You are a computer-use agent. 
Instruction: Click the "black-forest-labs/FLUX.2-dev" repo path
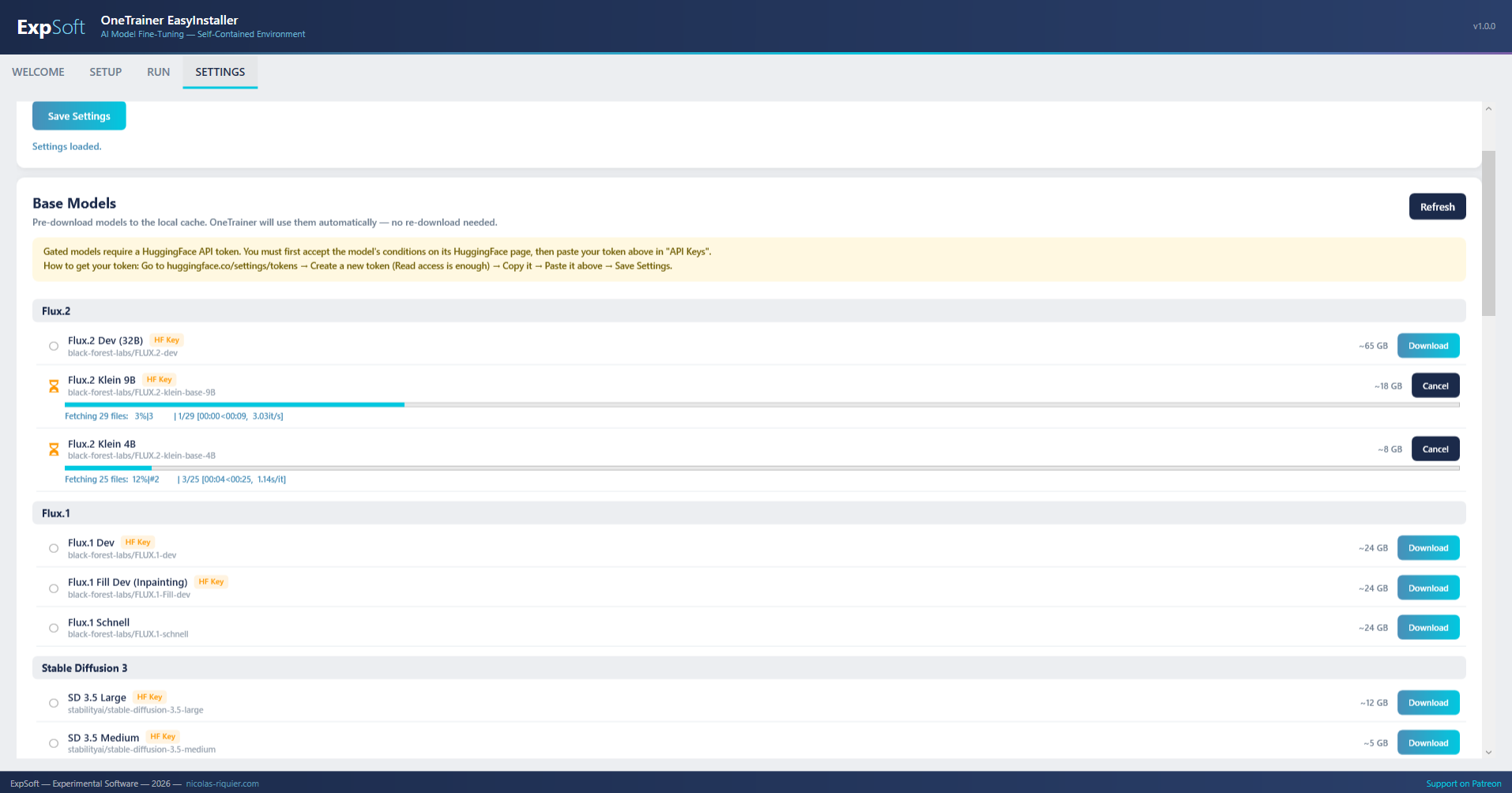[122, 353]
